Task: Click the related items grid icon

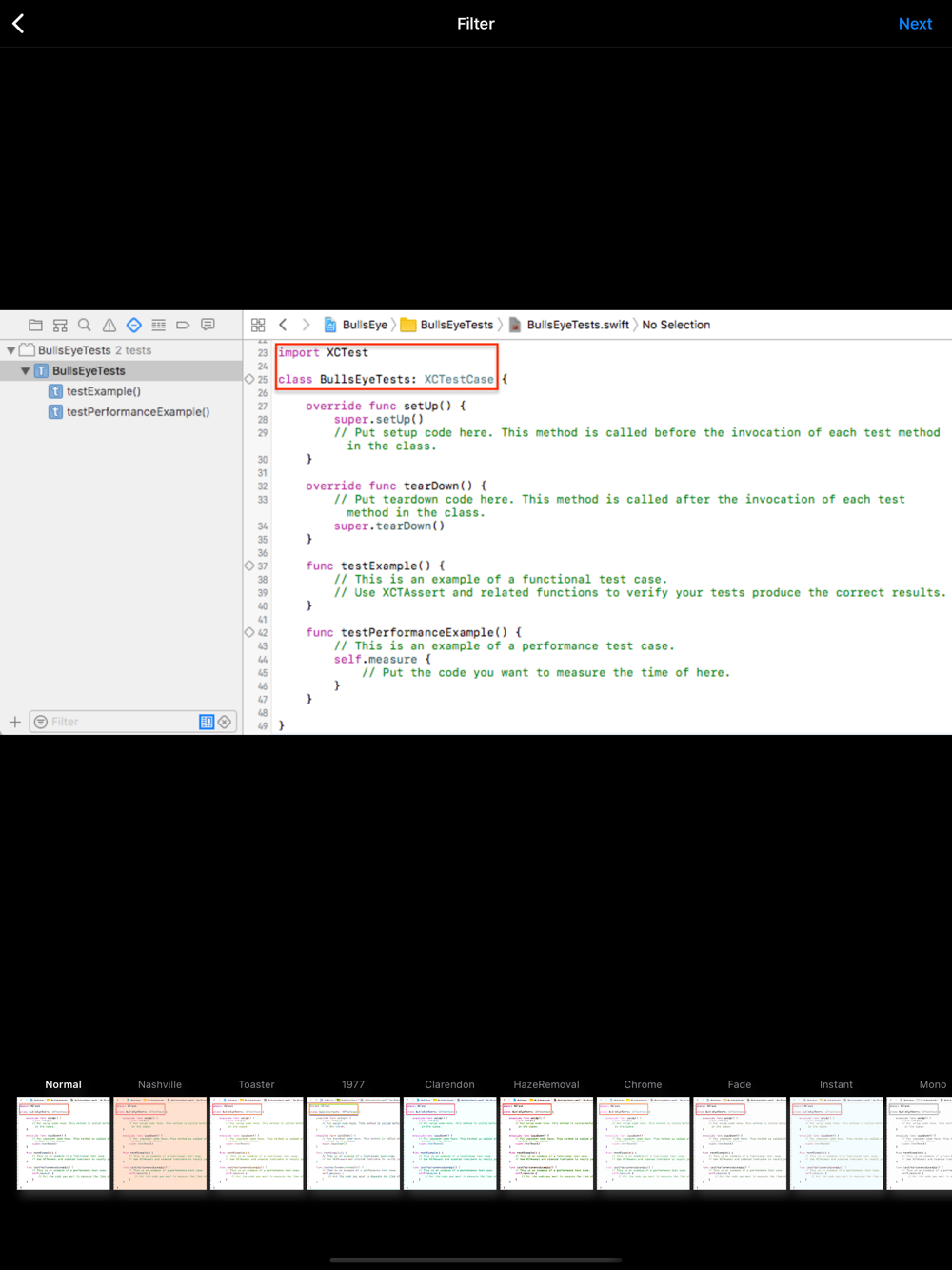Action: (258, 325)
